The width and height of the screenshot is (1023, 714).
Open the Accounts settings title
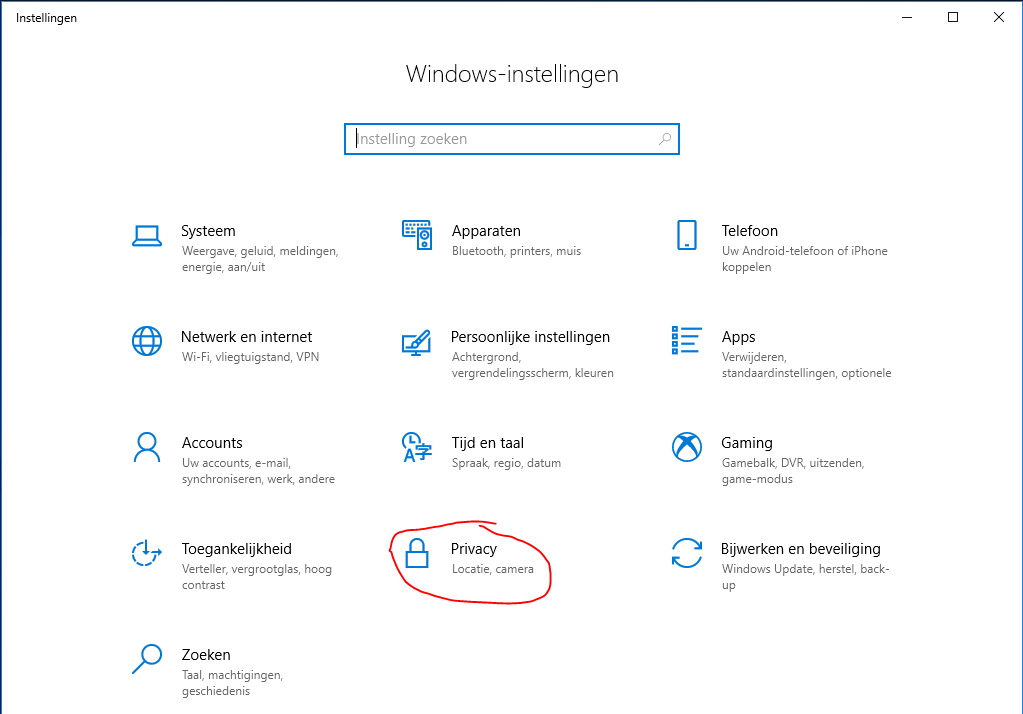[212, 442]
